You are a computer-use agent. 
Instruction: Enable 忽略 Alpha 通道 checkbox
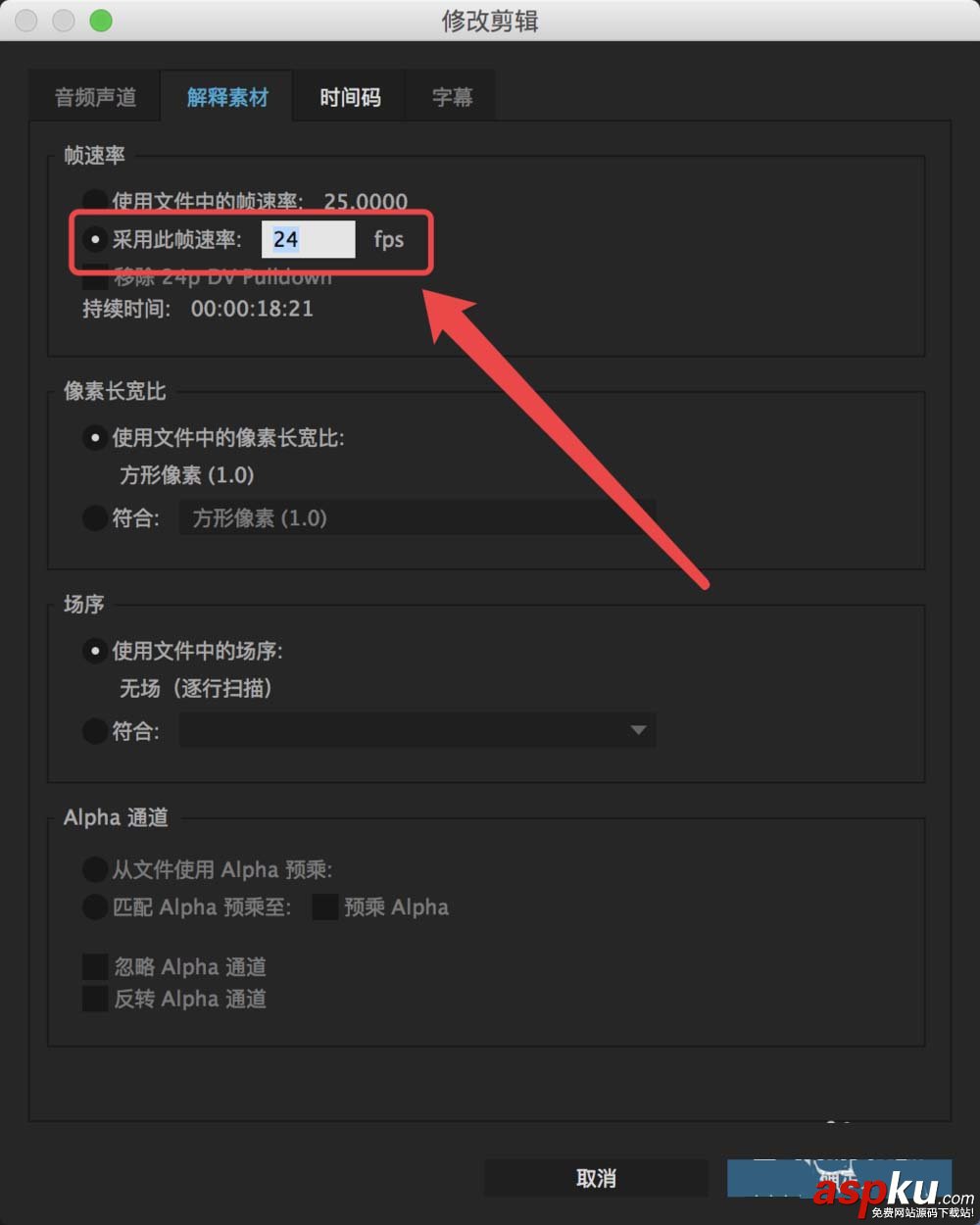click(95, 967)
